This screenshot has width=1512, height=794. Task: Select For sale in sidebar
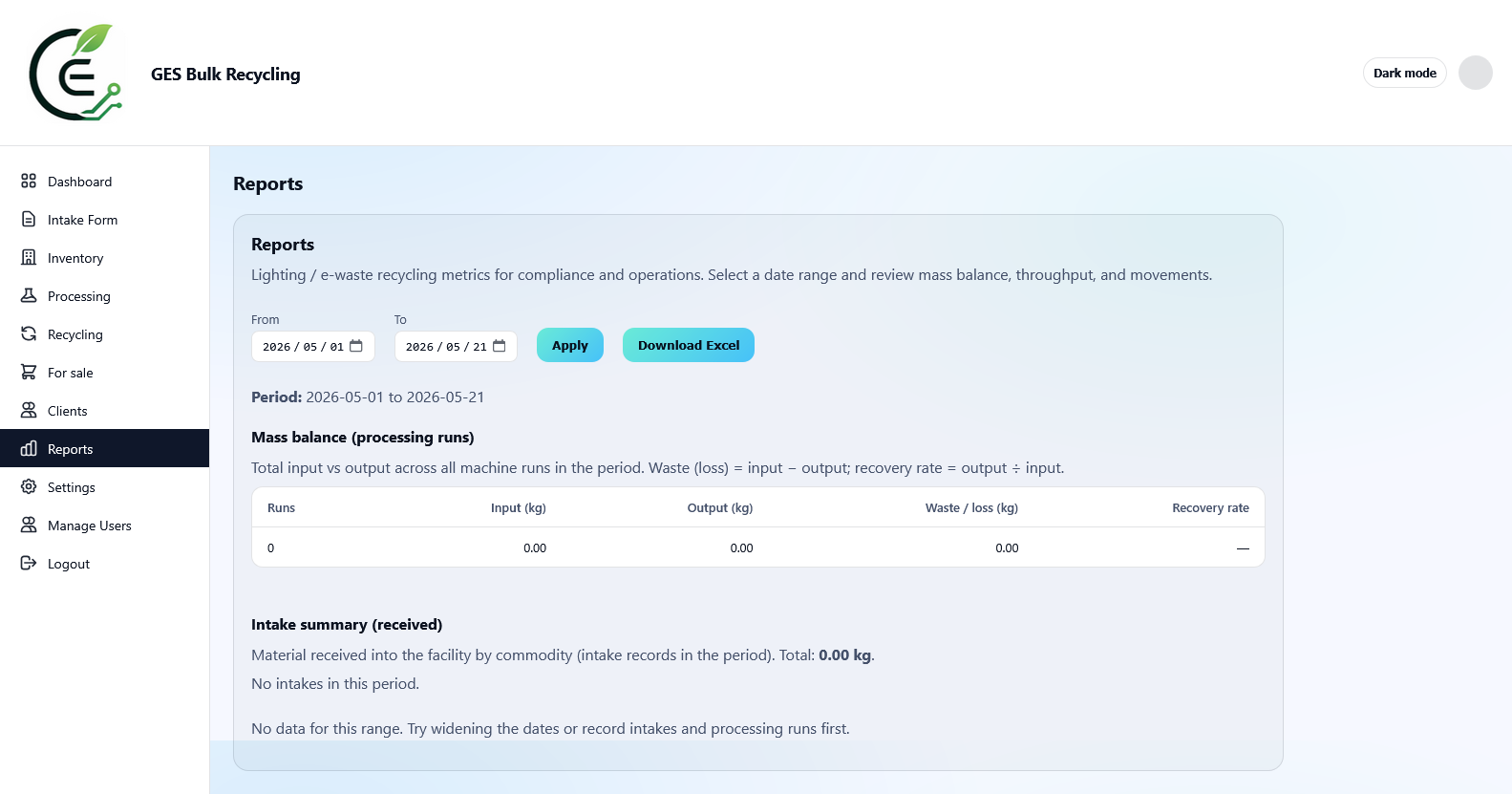[x=104, y=373]
